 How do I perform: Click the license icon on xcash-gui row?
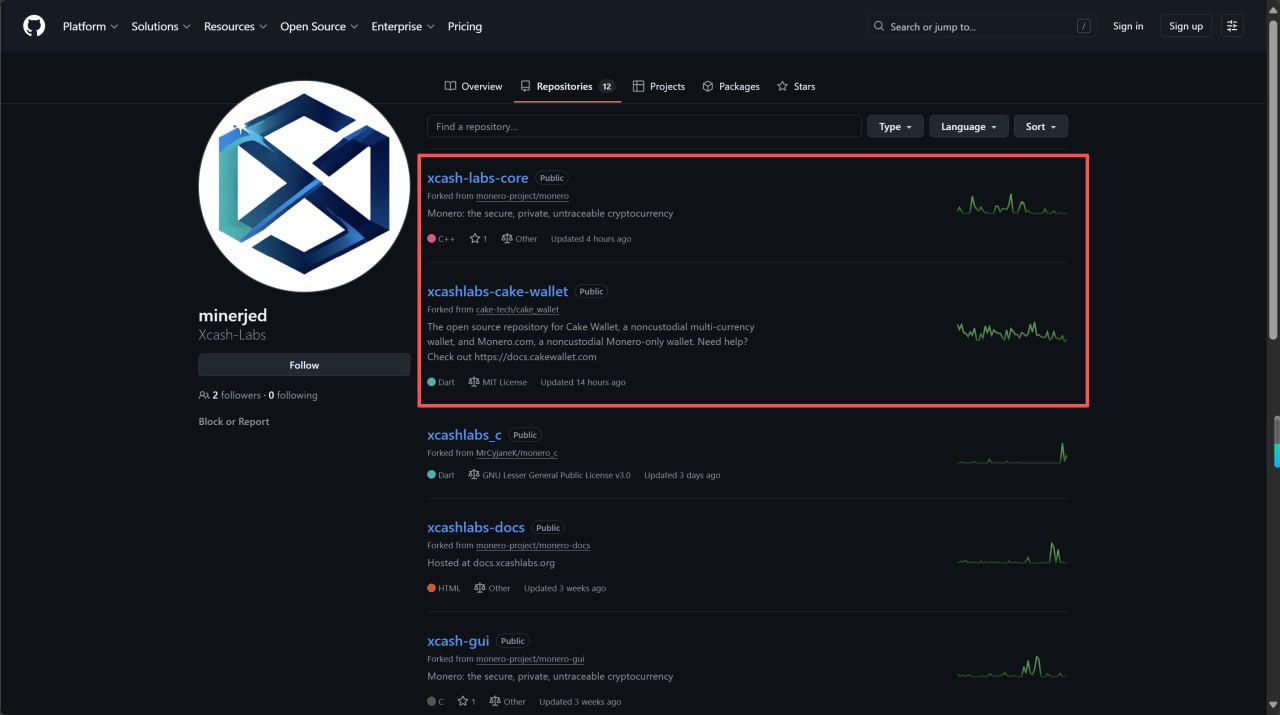(495, 702)
